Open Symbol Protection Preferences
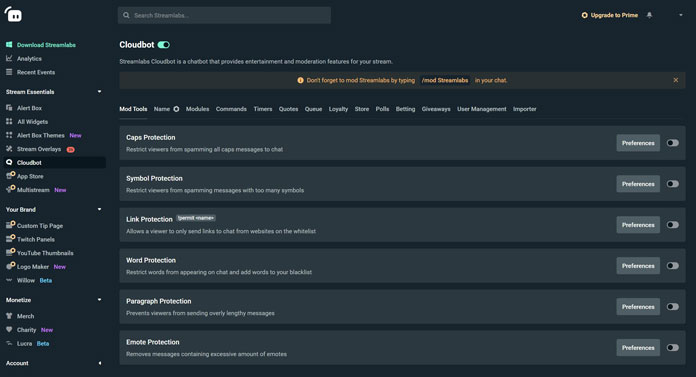Screen dimensions: 696x377 [x=638, y=184]
